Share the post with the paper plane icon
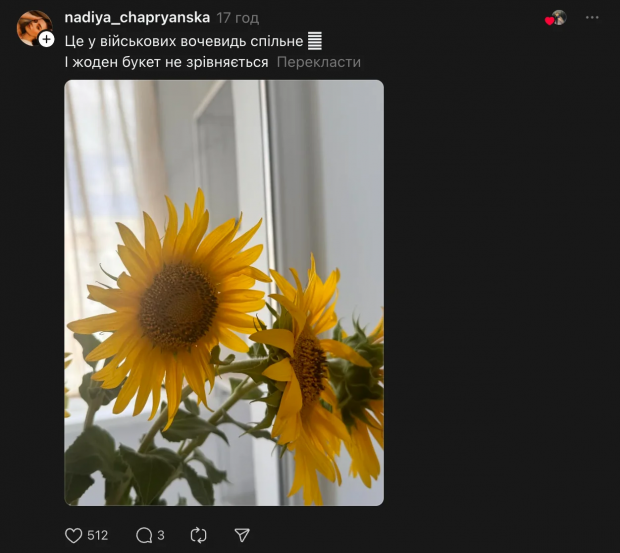 [x=241, y=535]
